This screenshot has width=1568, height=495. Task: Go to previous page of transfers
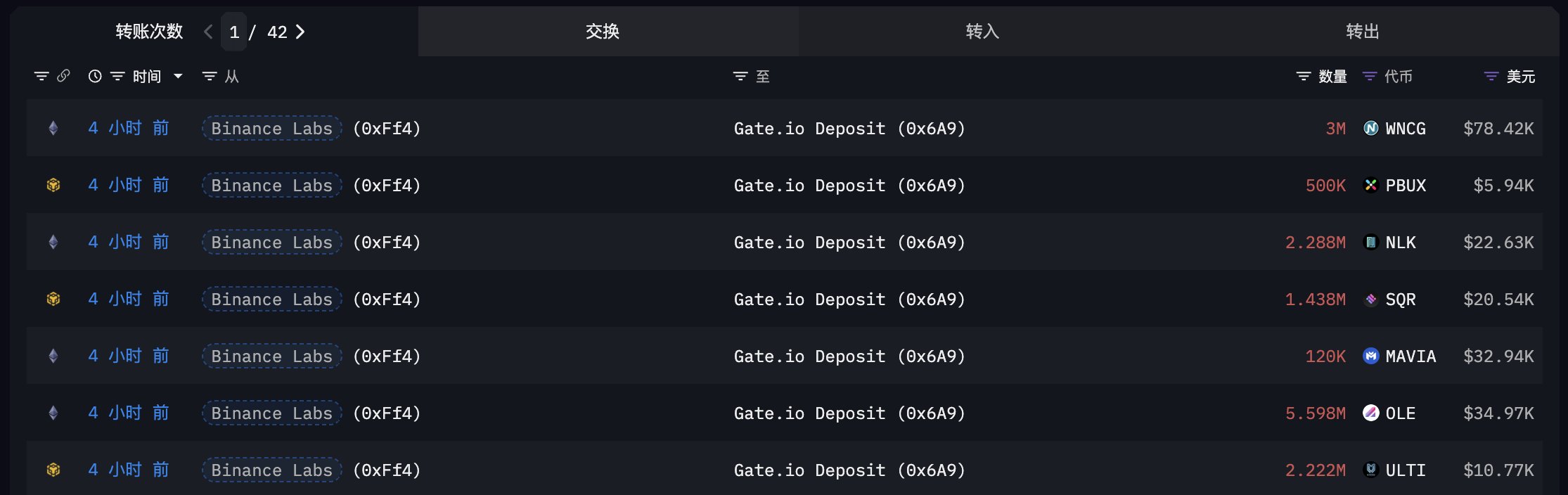pyautogui.click(x=208, y=32)
